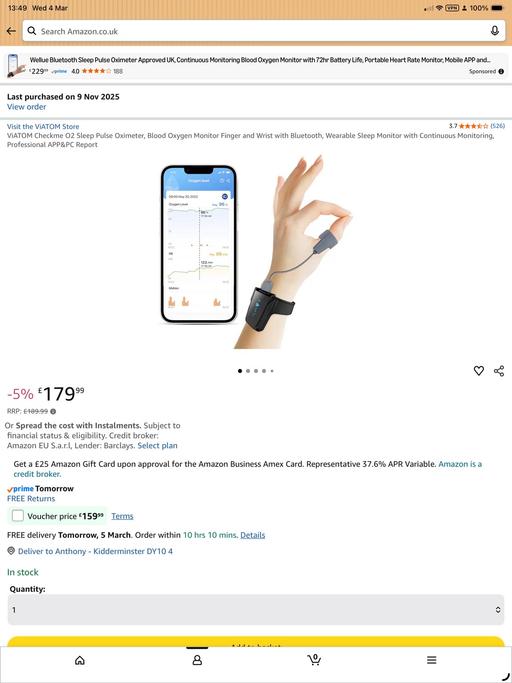Tap the Sponsored info icon
Image resolution: width=512 pixels, height=683 pixels.
[x=501, y=71]
